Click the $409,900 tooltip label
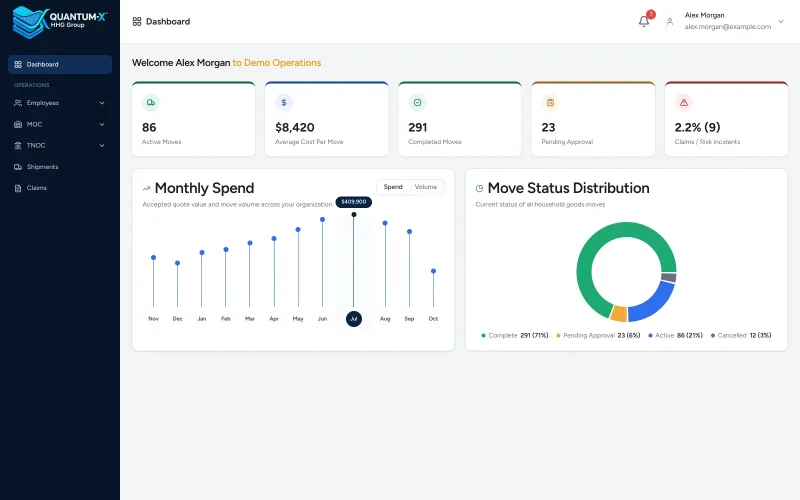This screenshot has width=800, height=500. point(354,202)
